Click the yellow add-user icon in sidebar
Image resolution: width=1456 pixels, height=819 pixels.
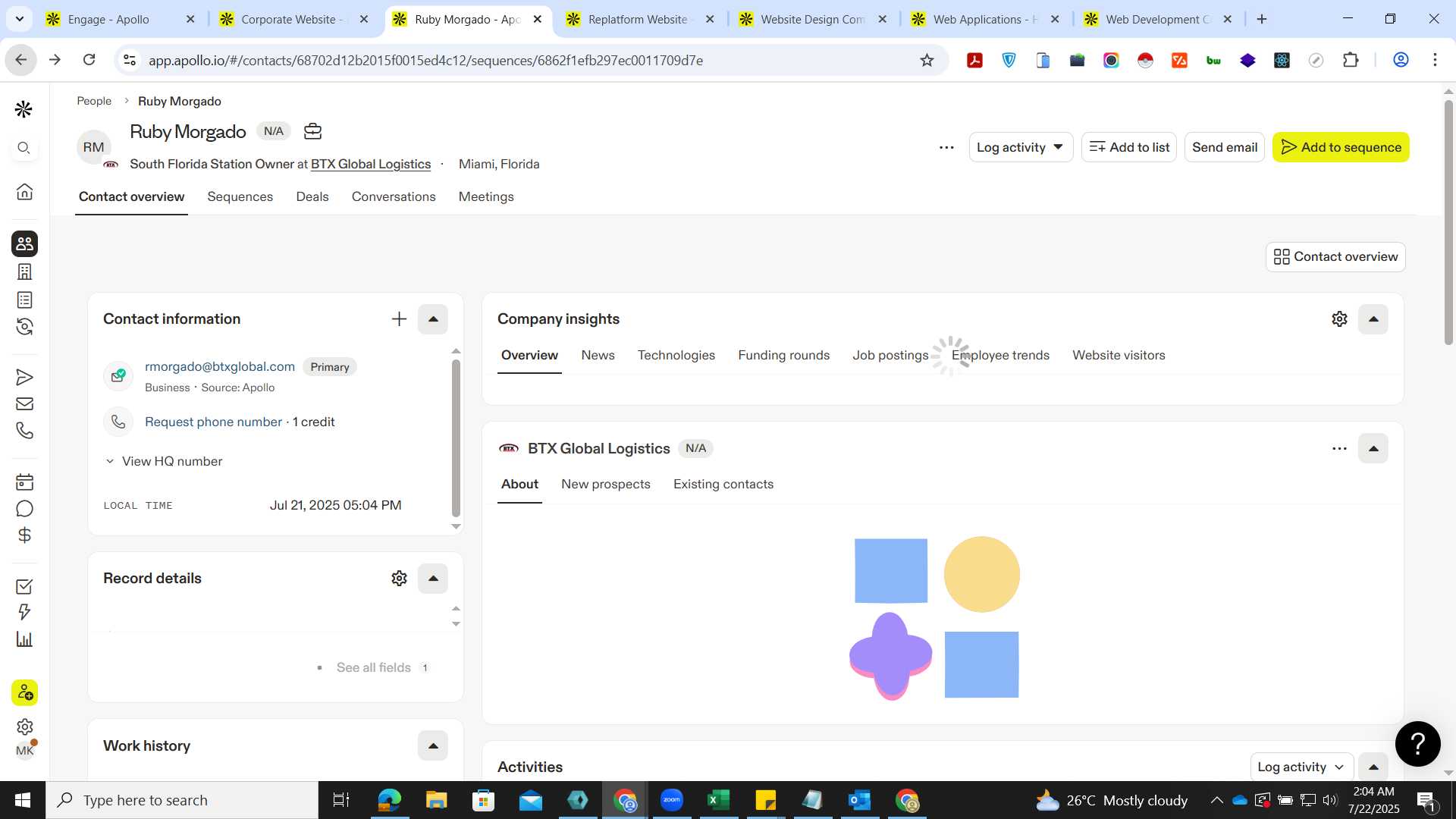pyautogui.click(x=24, y=692)
